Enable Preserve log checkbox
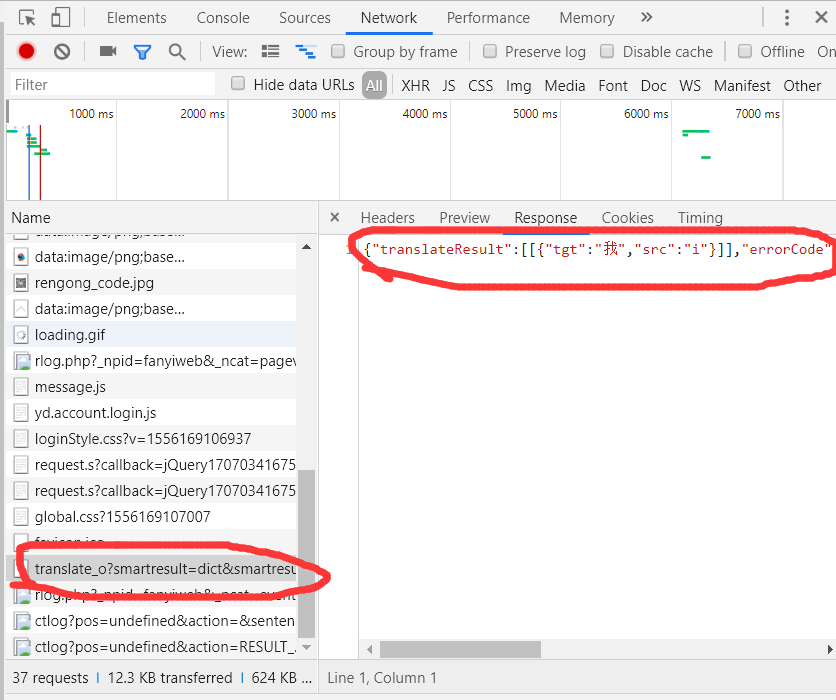The width and height of the screenshot is (836, 700). (x=489, y=51)
